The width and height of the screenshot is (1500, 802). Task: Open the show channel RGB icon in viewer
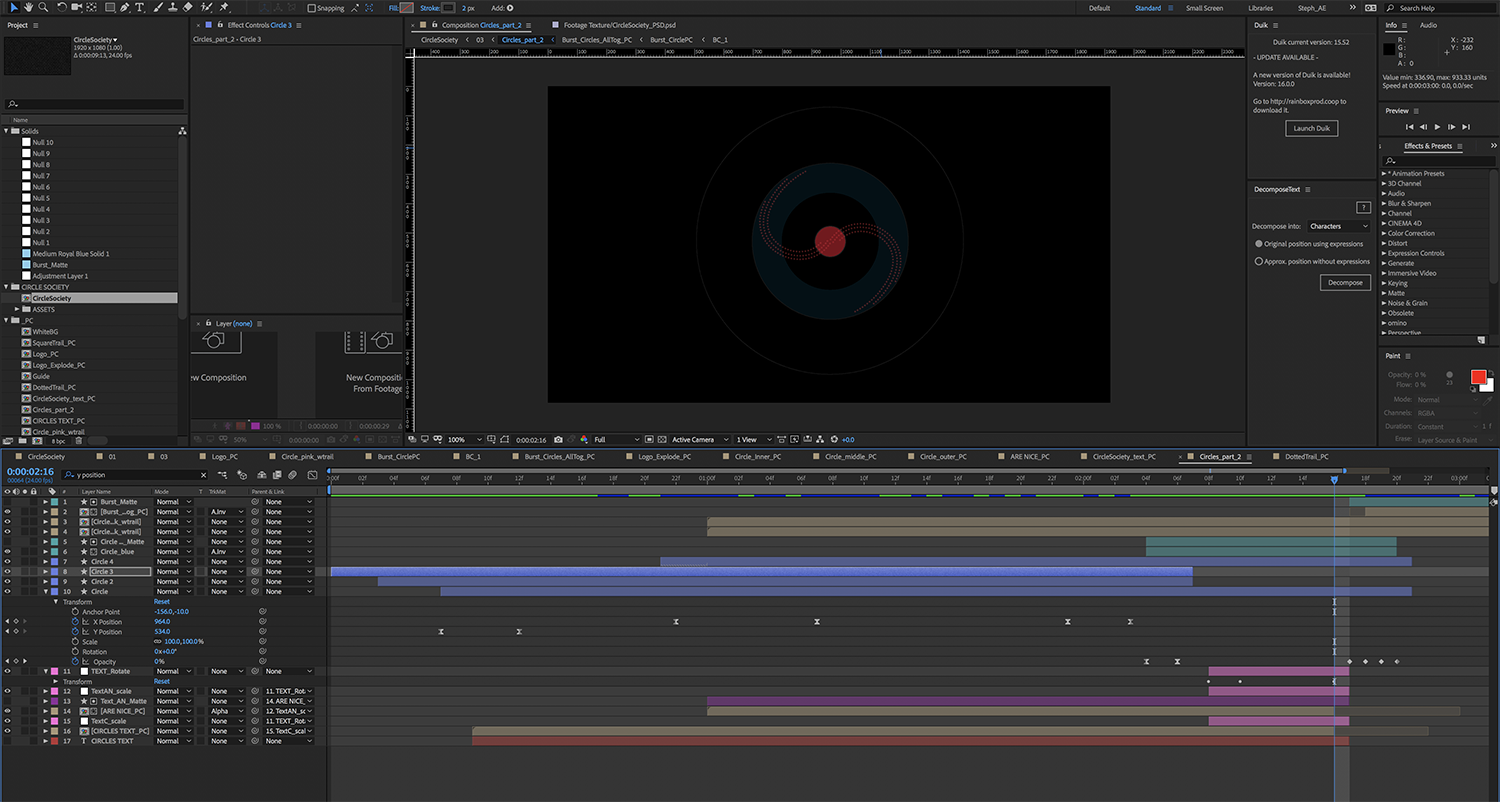[x=584, y=439]
